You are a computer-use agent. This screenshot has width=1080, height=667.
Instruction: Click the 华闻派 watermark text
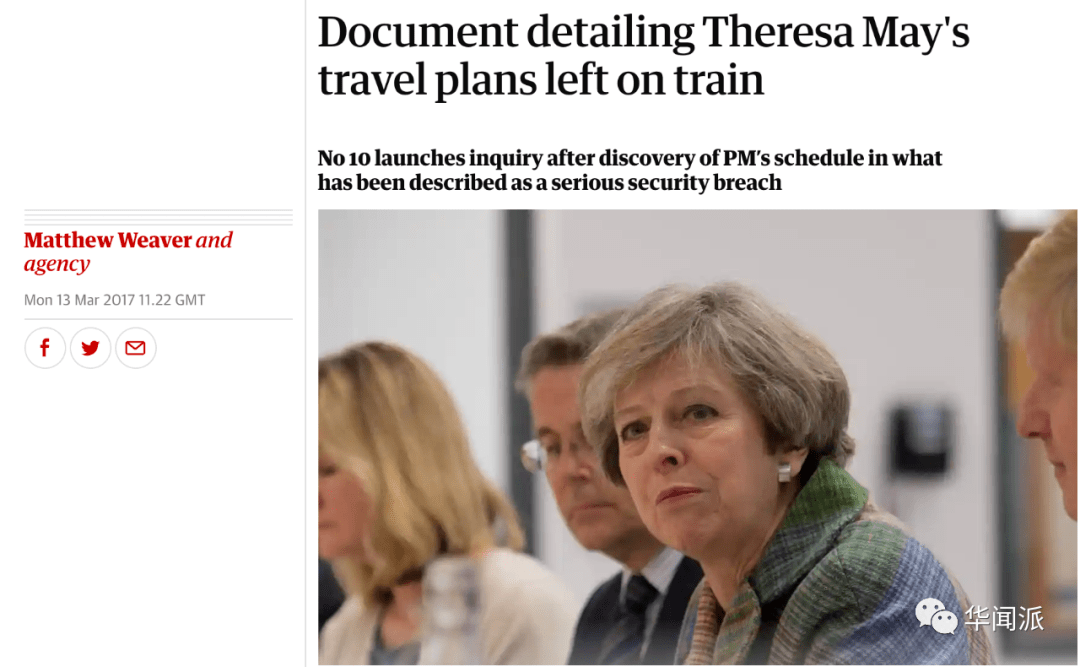click(1004, 617)
